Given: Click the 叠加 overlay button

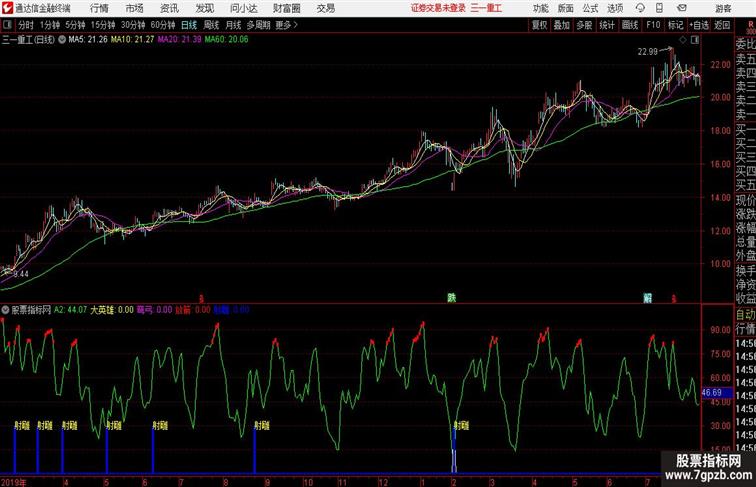Looking at the screenshot, I should 562,25.
